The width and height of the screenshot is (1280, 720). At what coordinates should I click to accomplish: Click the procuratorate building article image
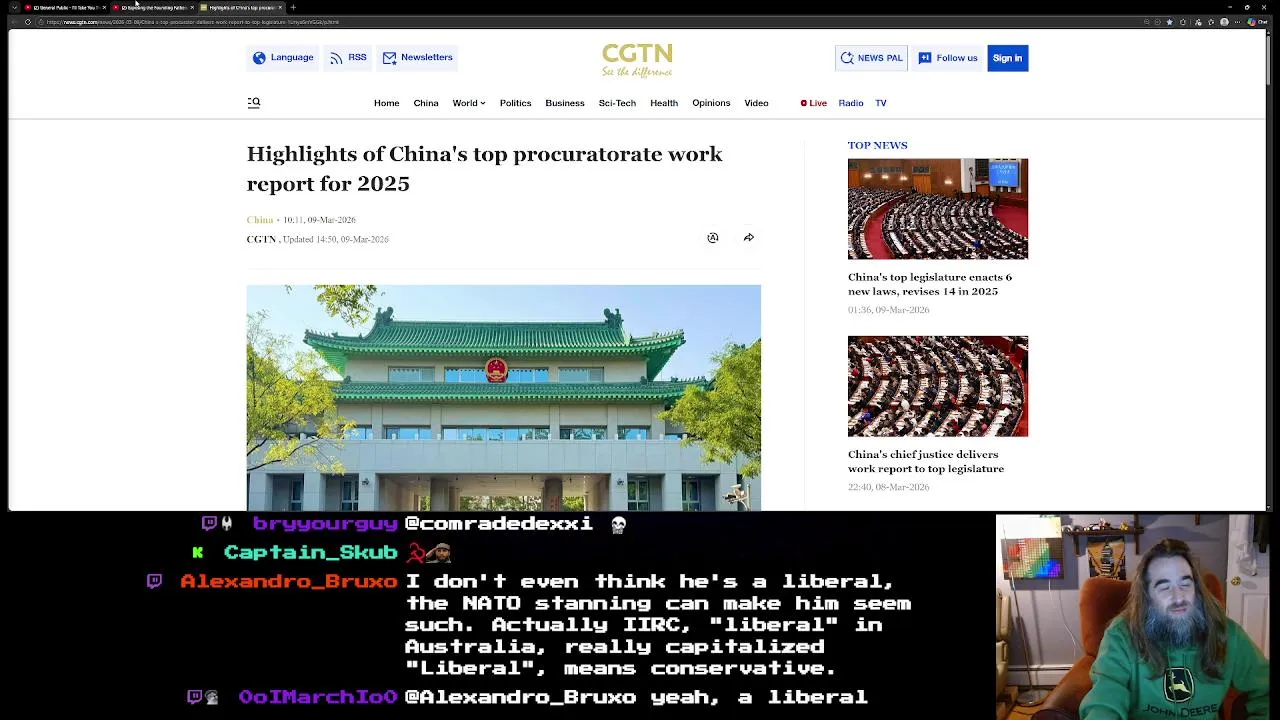[x=504, y=398]
